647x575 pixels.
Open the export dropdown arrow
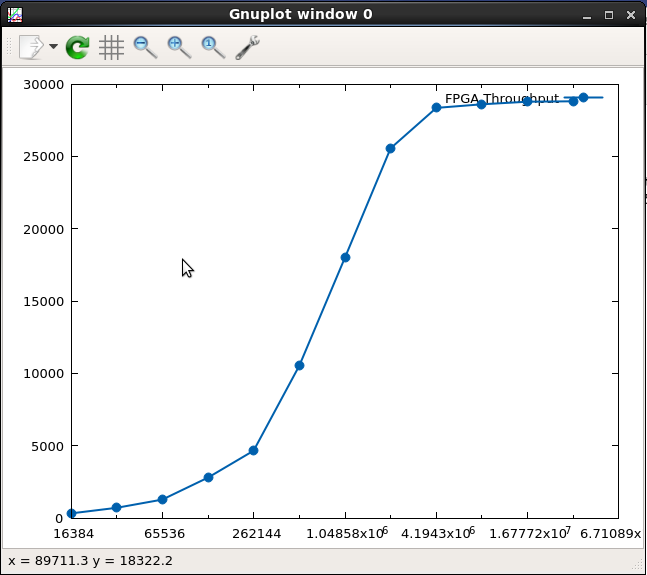[53, 47]
